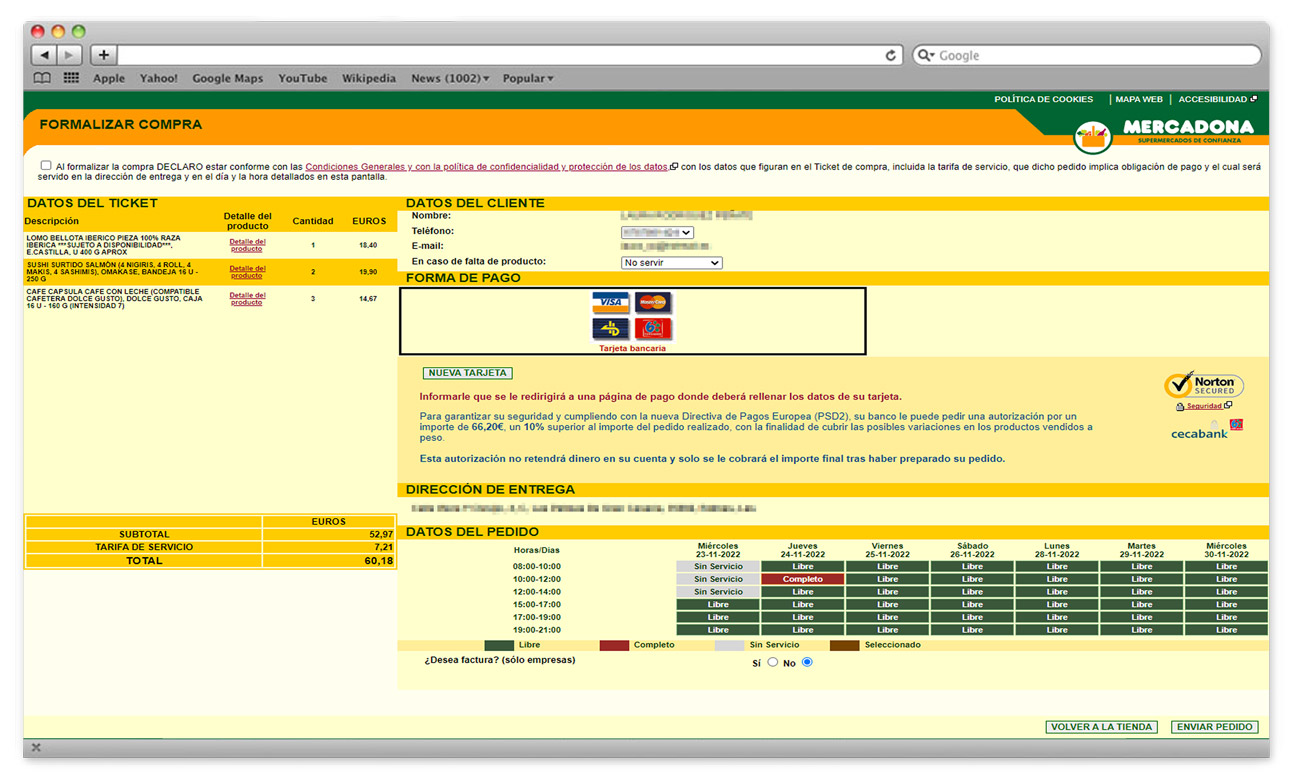Choose Sábado 26-11-2022 slot 17:00-19:00
This screenshot has height=780, width=1296.
(973, 618)
